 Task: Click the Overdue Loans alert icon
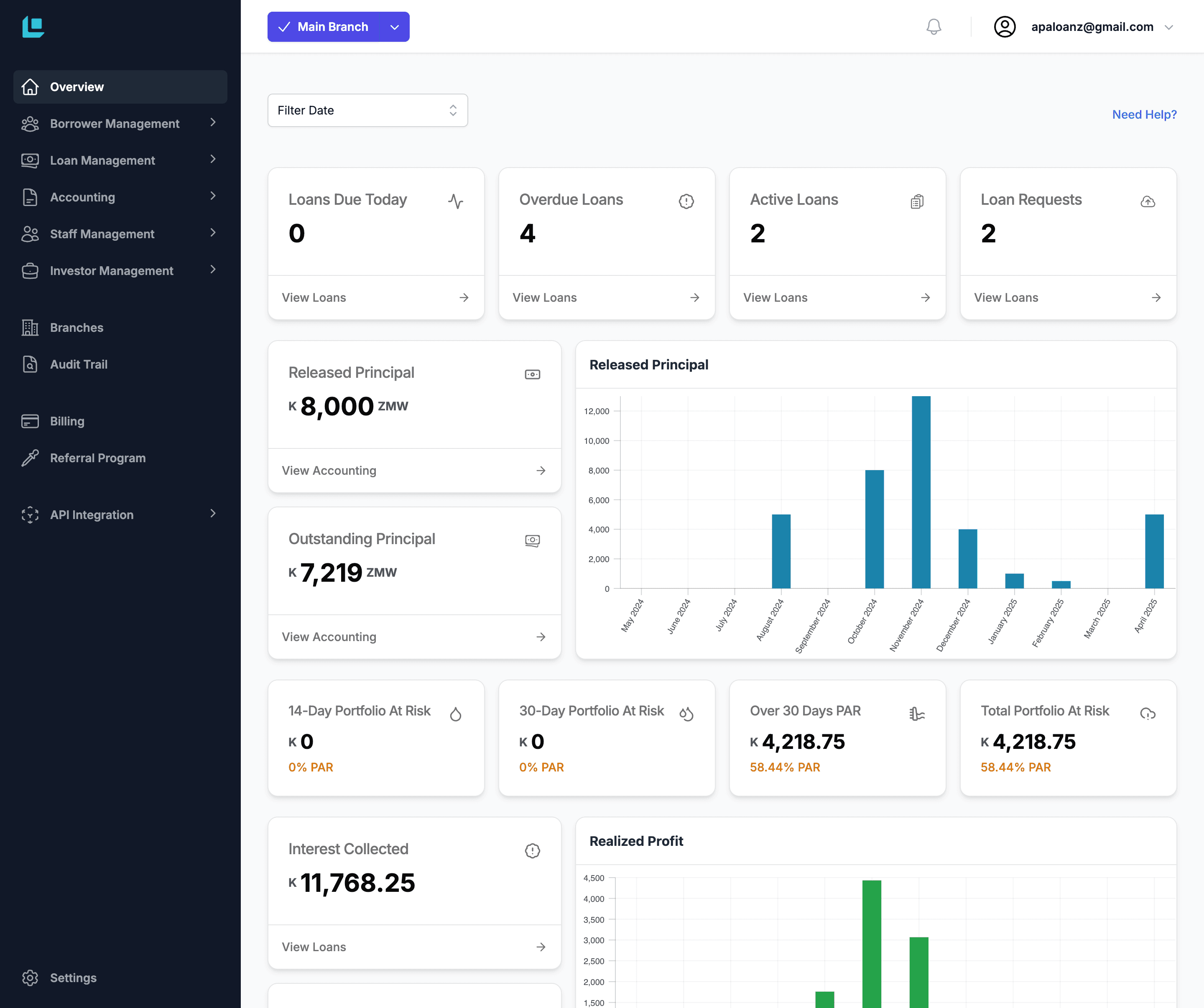coord(686,201)
